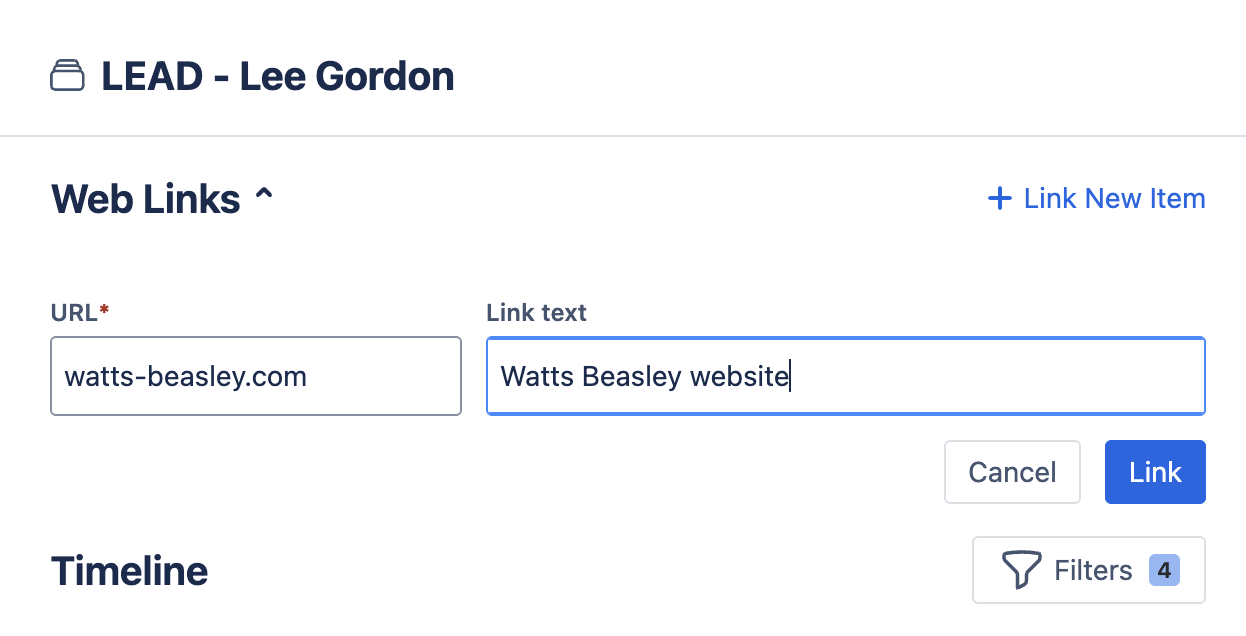The width and height of the screenshot is (1246, 636).
Task: Click the Web Links section heading
Action: [x=145, y=199]
